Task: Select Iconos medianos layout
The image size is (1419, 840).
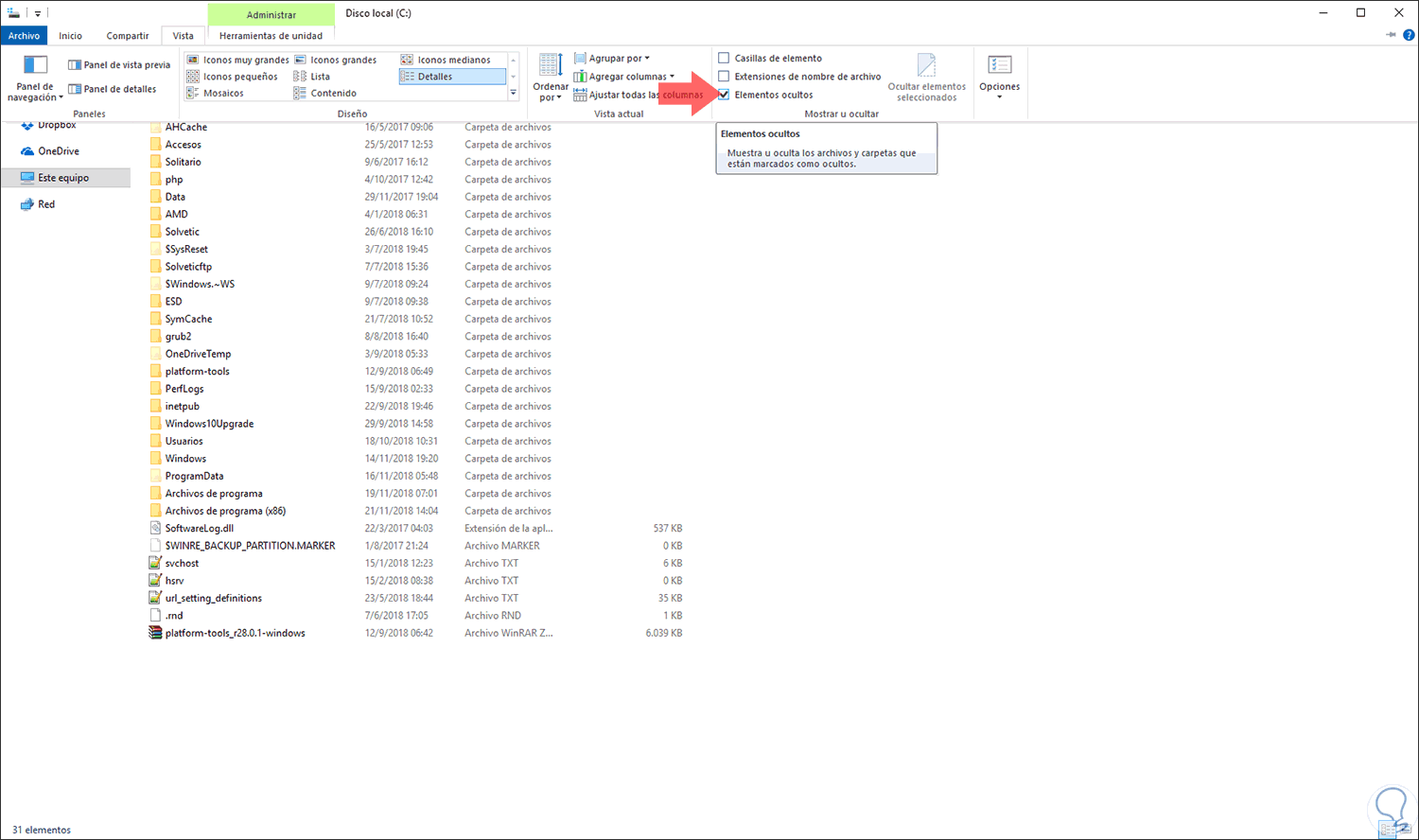Action: tap(446, 60)
